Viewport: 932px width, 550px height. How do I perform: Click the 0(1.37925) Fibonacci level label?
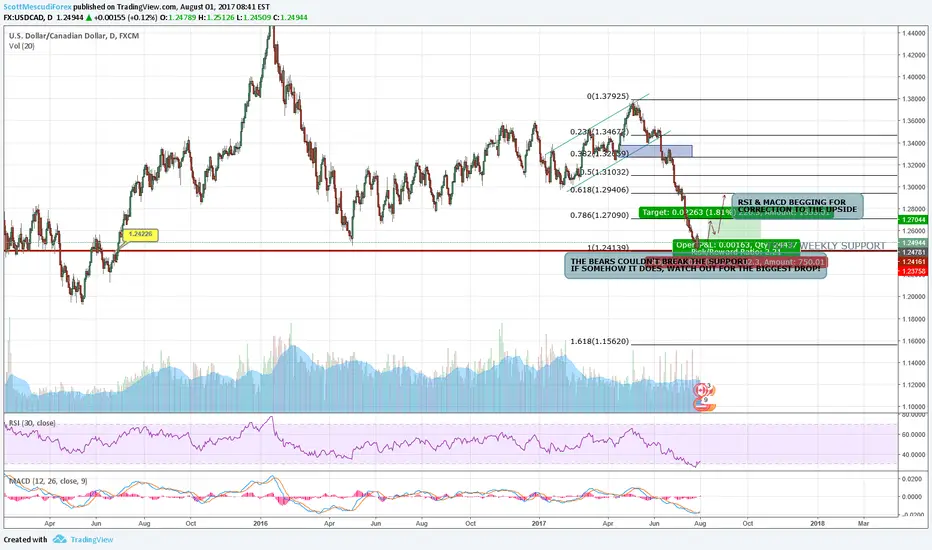[x=607, y=96]
